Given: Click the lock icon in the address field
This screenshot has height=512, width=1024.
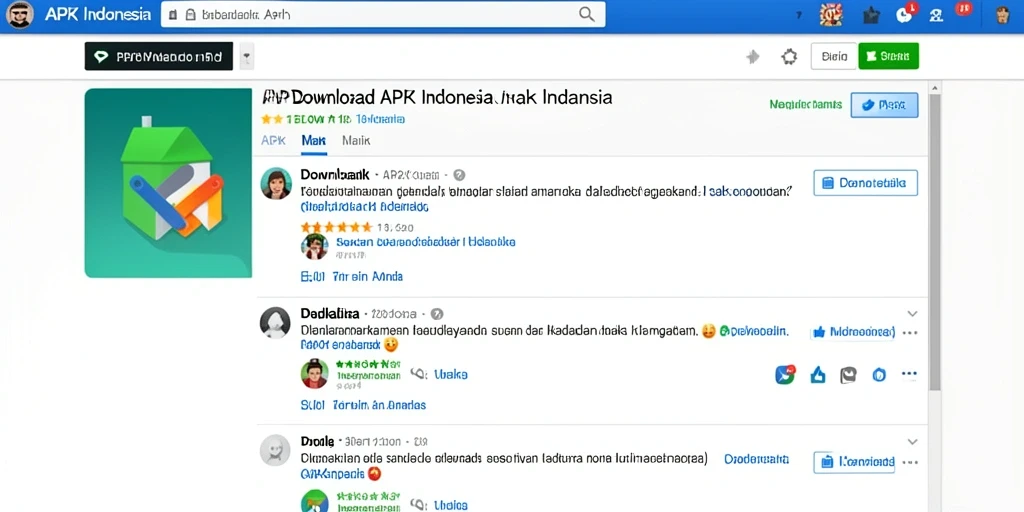Looking at the screenshot, I should click(x=191, y=14).
